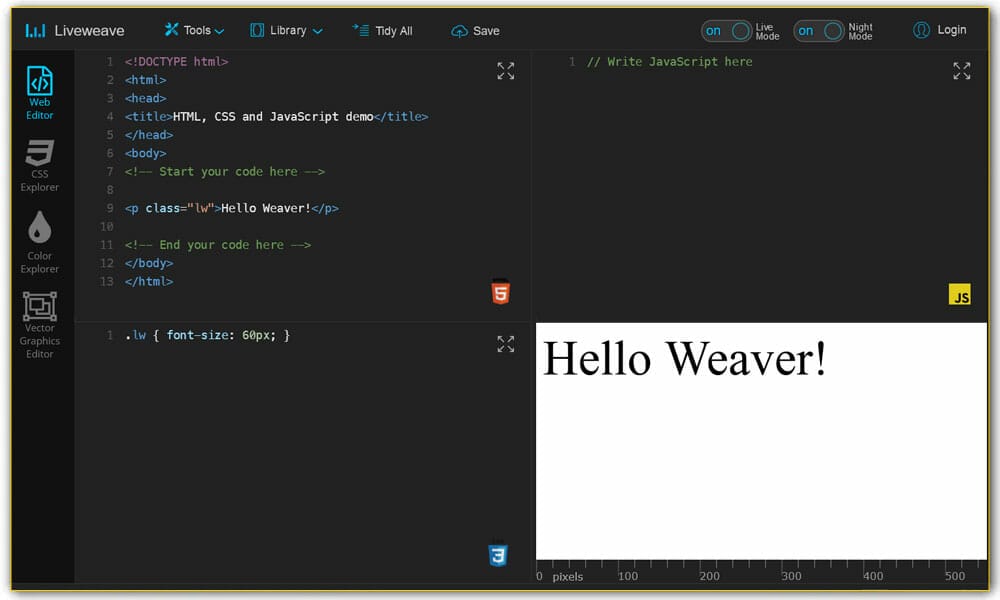The width and height of the screenshot is (1000, 600).
Task: Open the Tools dropdown
Action: [194, 30]
